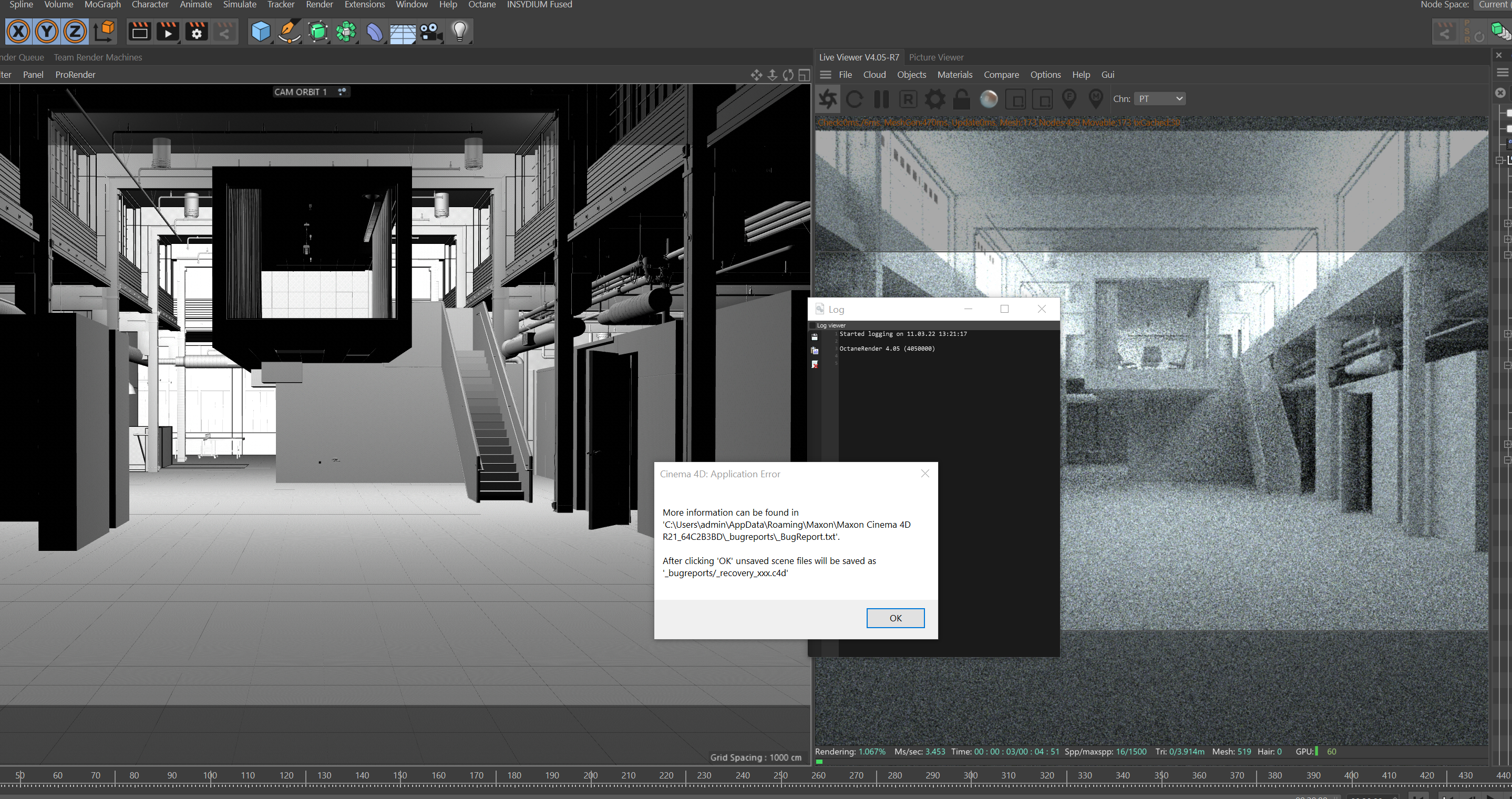Open the MoGraph Cloner icon
Viewport: 1512px width, 799px height.
346,32
